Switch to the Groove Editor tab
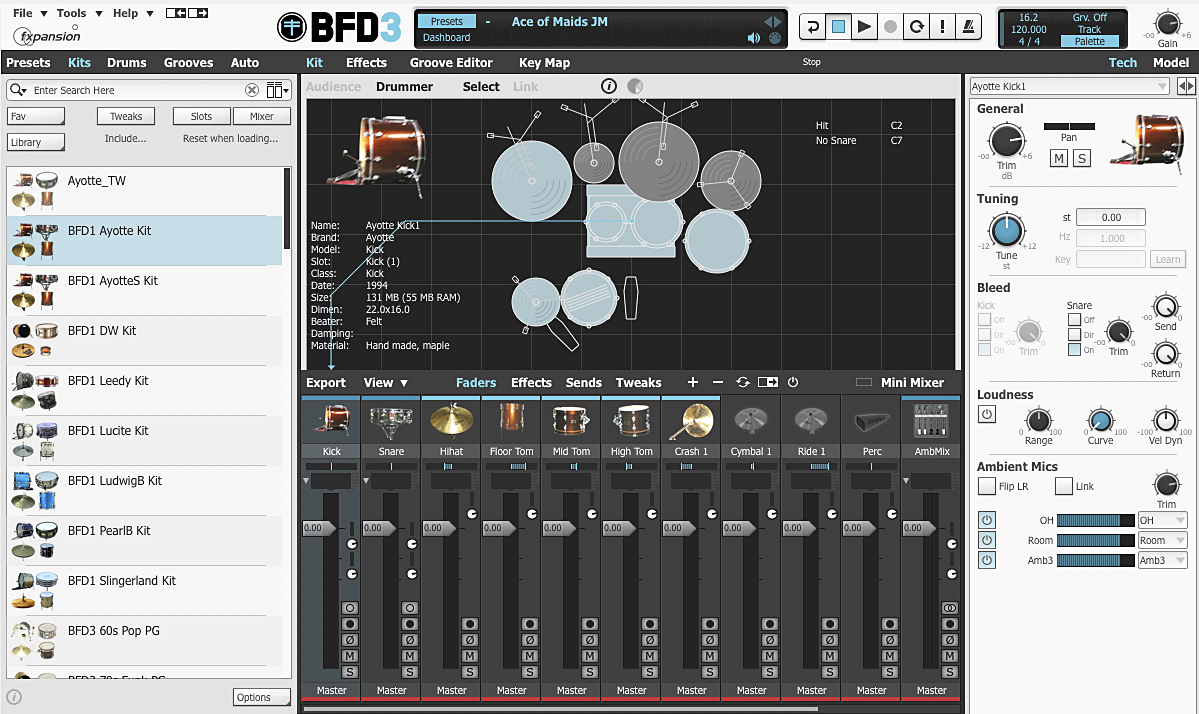1199x714 pixels. tap(451, 63)
